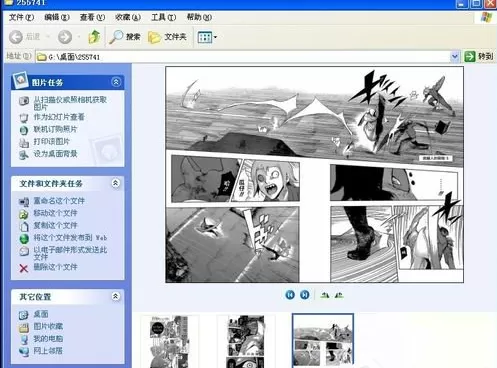Click the Go (转到) button
This screenshot has height=368, width=497.
tap(478, 56)
